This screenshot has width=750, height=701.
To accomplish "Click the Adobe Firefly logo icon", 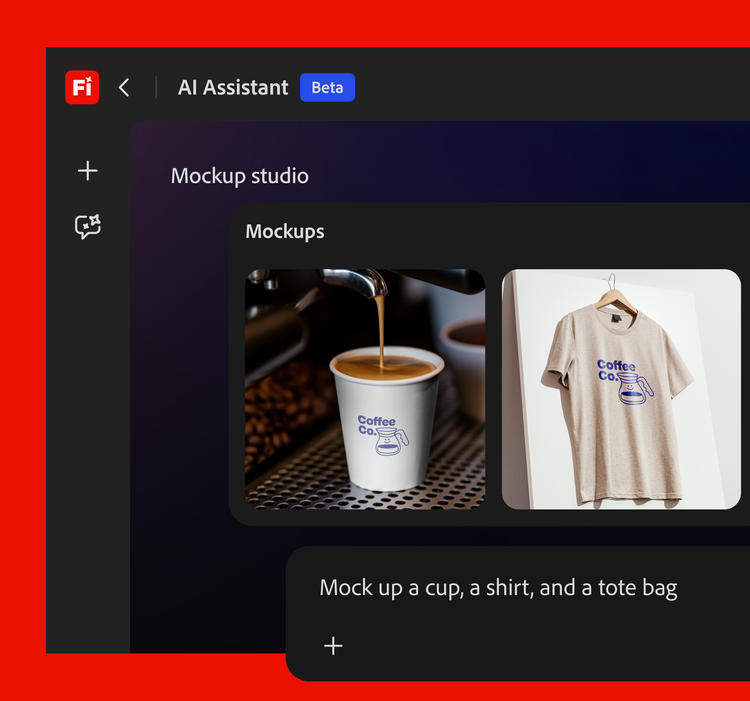I will pos(82,87).
